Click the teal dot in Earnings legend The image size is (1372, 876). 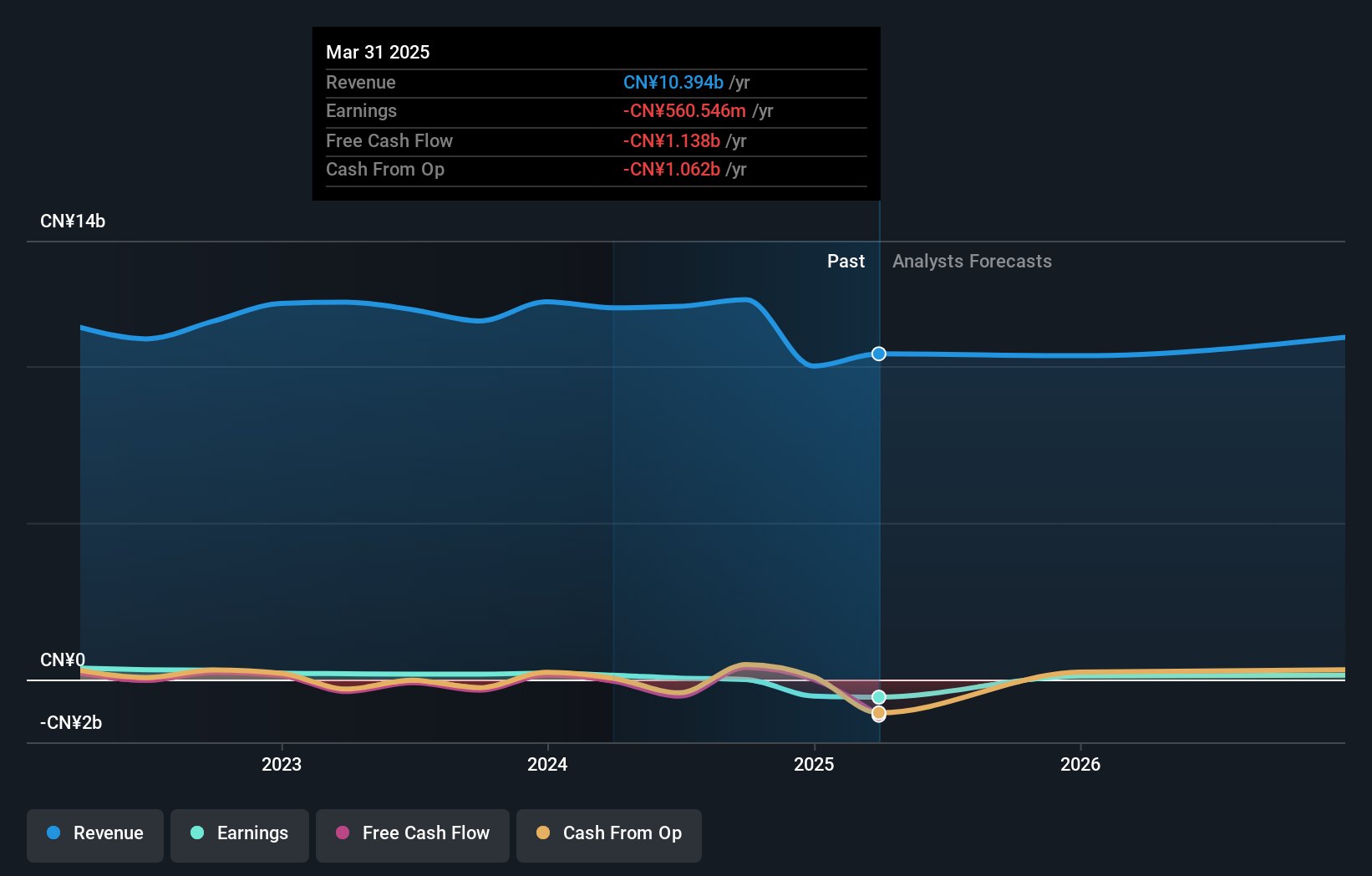click(x=197, y=833)
